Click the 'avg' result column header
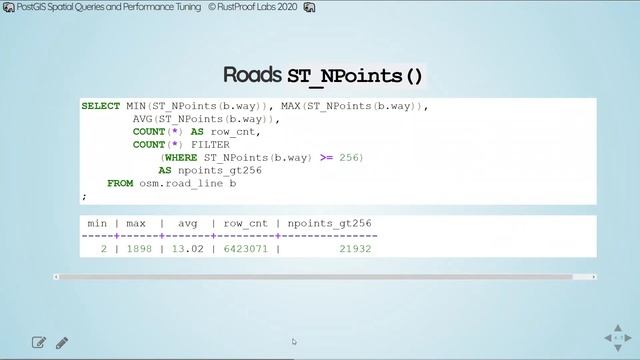 tap(188, 224)
